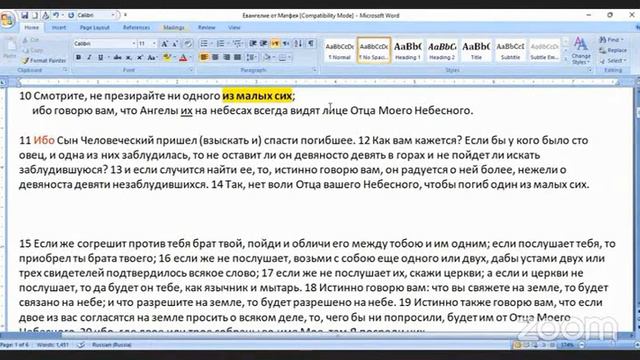Save document via Quick Access Toolbar
This screenshot has height=360, width=640.
coord(25,15)
